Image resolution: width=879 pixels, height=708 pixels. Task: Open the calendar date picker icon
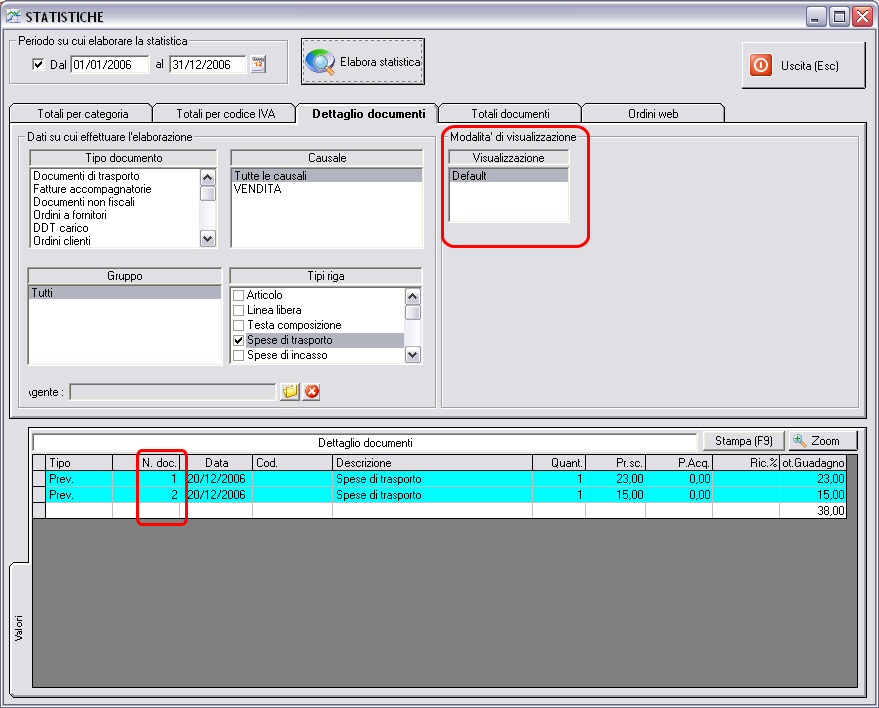(258, 64)
